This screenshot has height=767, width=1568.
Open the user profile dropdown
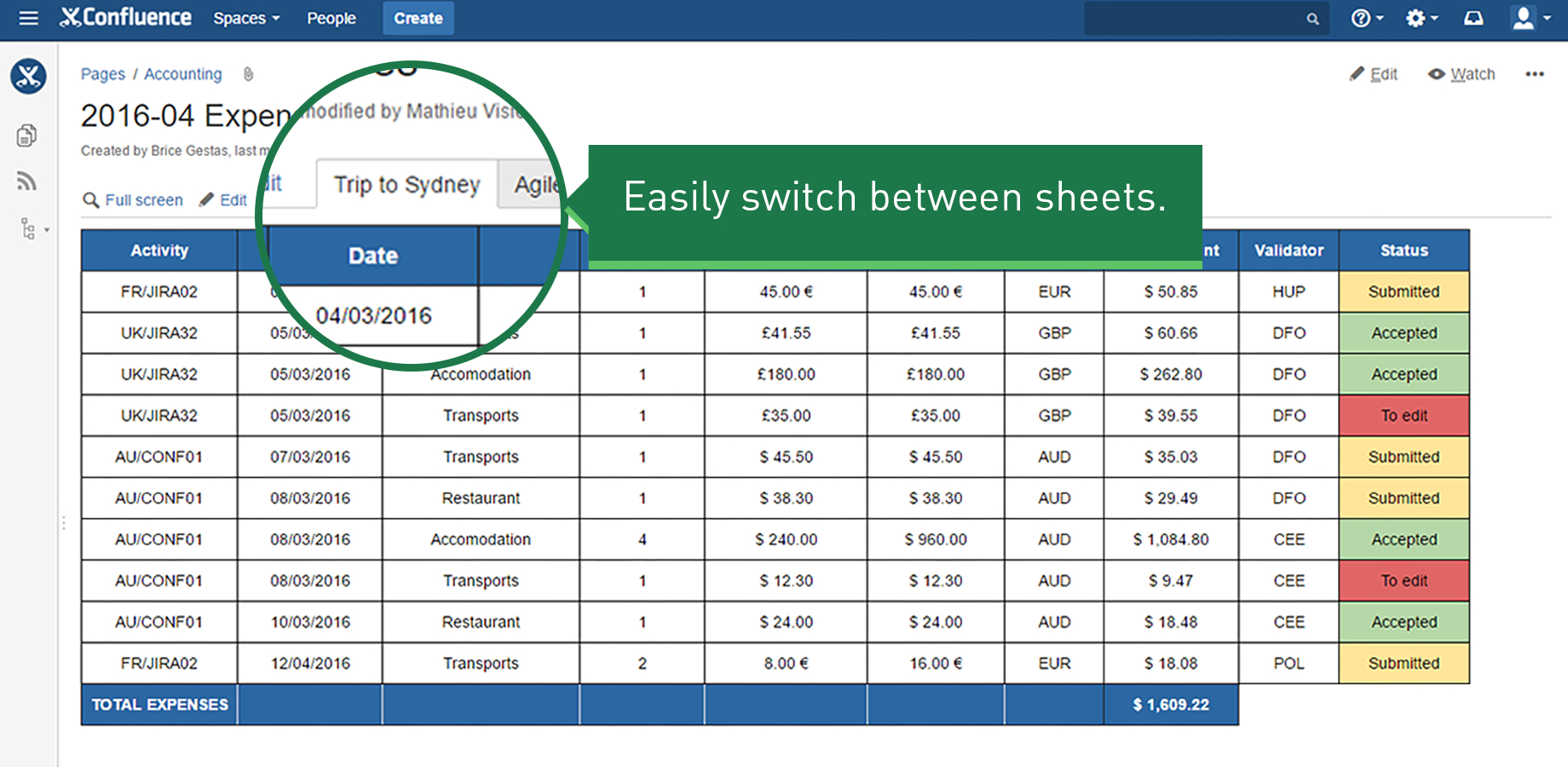[1531, 18]
